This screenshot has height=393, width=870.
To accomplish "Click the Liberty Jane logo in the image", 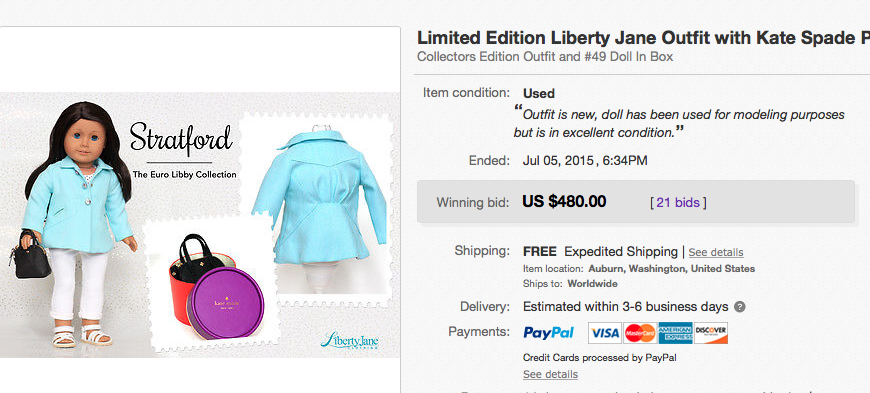I will pyautogui.click(x=350, y=340).
